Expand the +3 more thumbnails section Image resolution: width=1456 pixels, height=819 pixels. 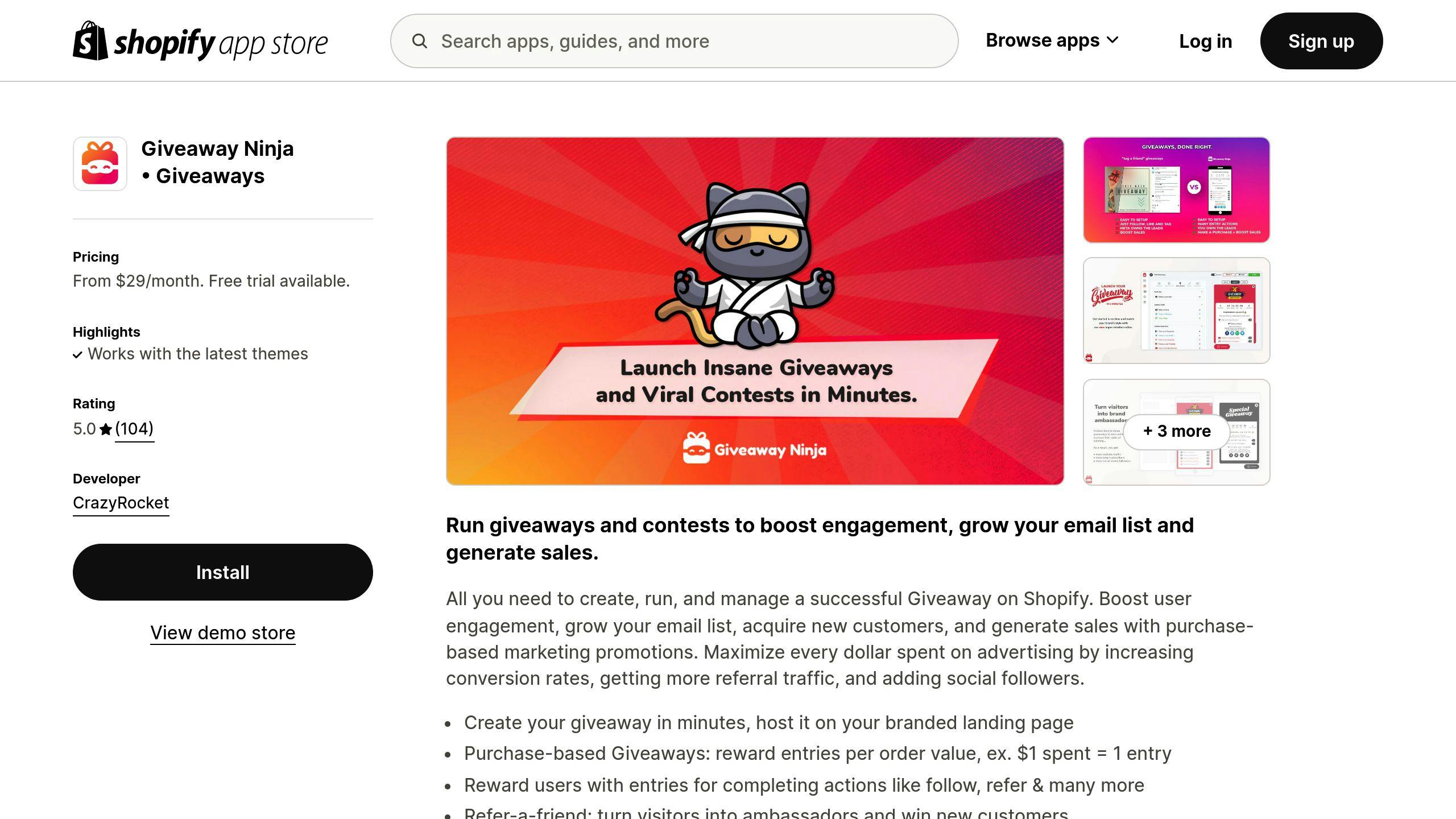click(1176, 431)
